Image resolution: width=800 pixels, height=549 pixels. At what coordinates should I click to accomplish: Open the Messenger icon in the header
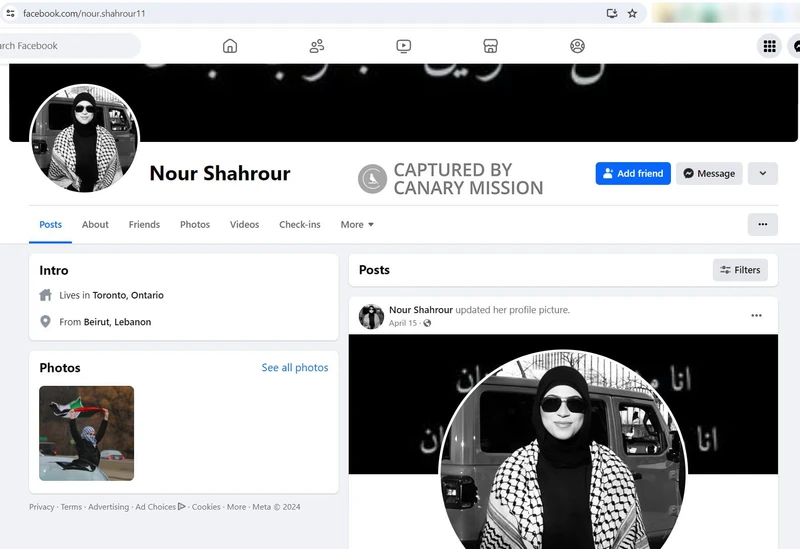pyautogui.click(x=795, y=46)
